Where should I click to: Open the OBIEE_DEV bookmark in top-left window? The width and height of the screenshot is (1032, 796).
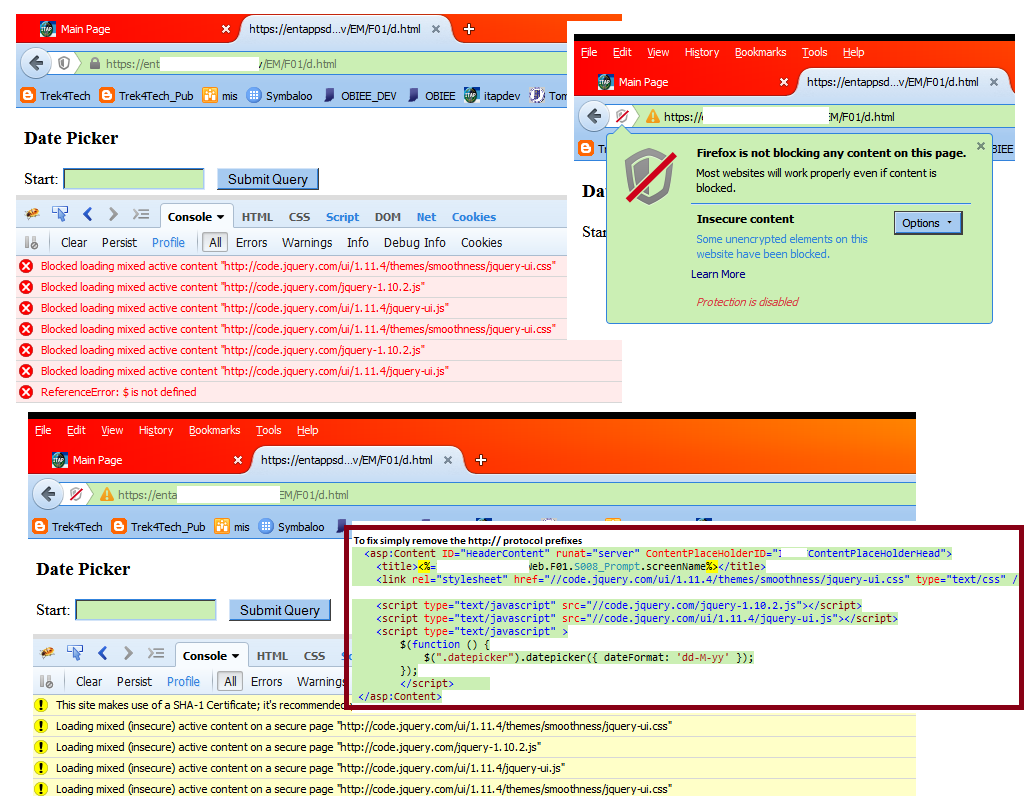(x=361, y=95)
